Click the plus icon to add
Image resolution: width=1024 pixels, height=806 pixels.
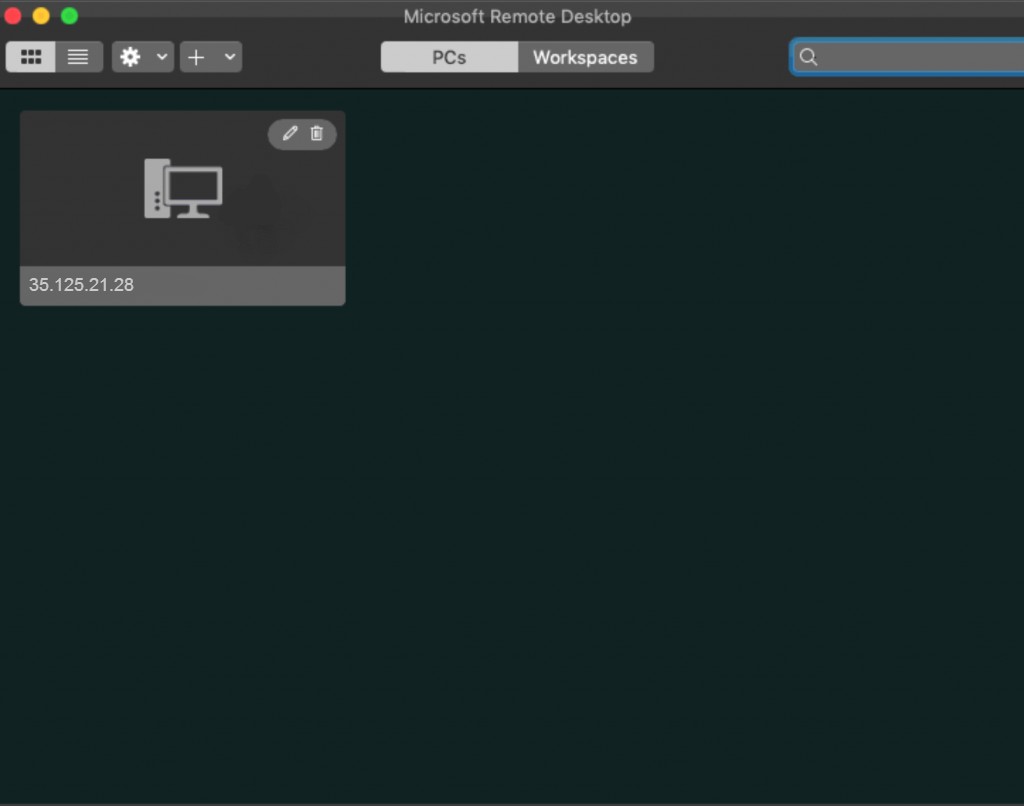[196, 57]
